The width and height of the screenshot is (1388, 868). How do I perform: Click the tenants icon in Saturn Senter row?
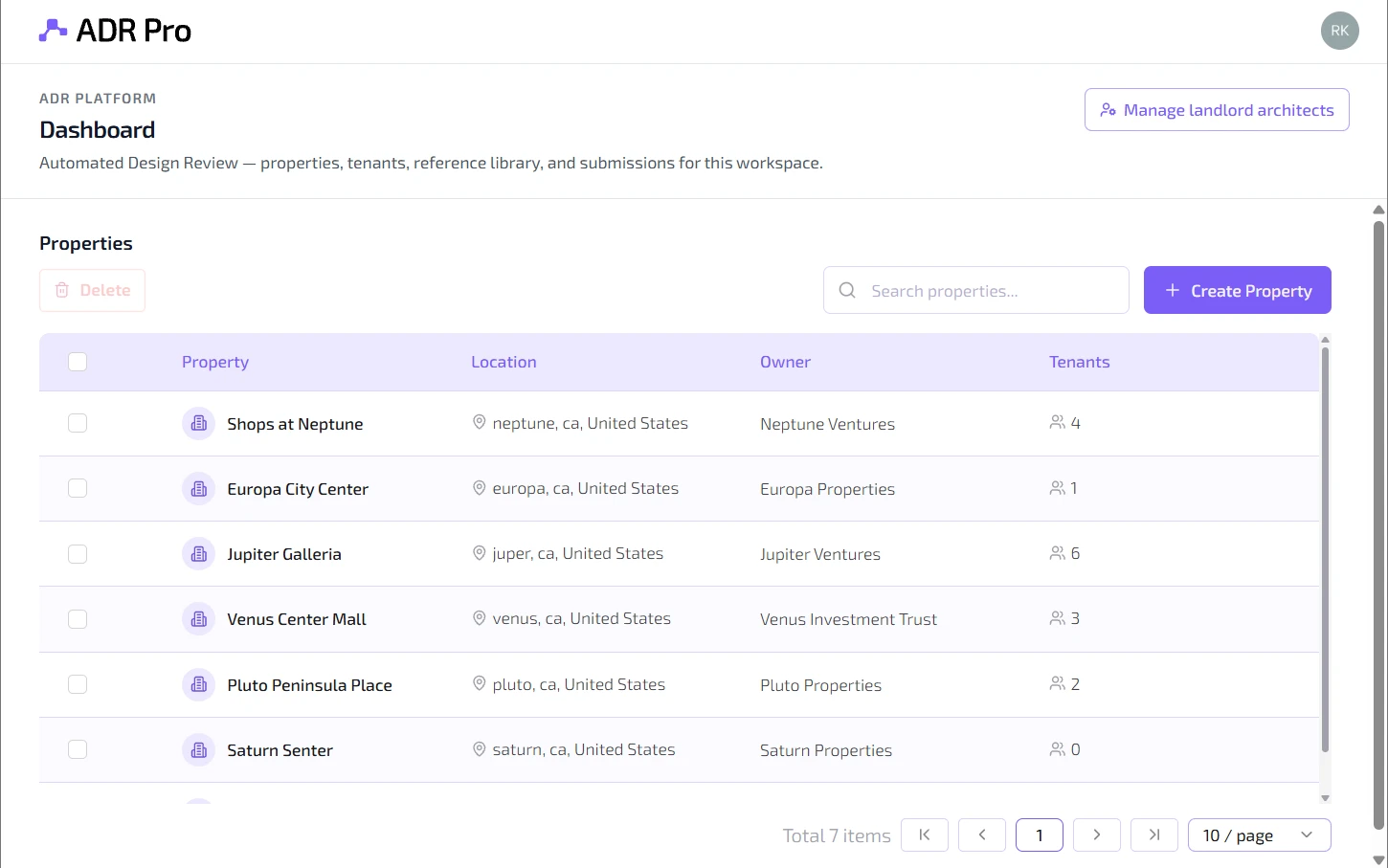tap(1058, 749)
